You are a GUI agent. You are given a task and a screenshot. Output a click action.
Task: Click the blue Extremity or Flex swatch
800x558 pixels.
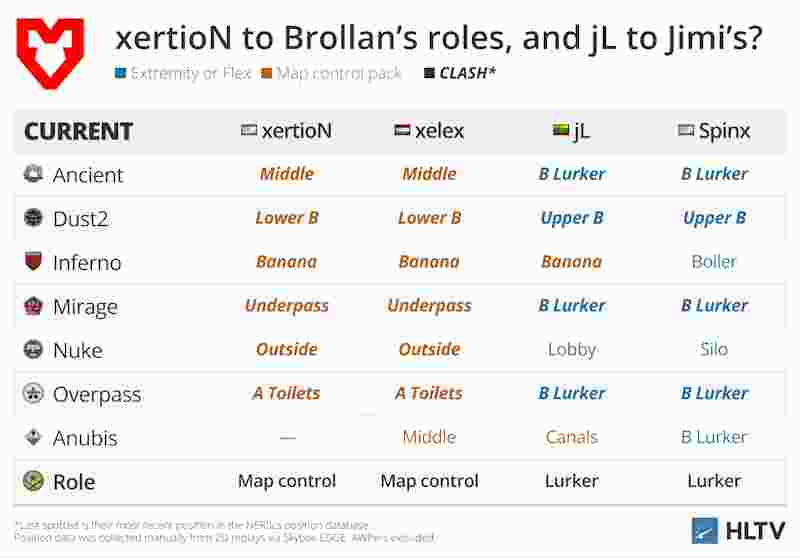[120, 74]
